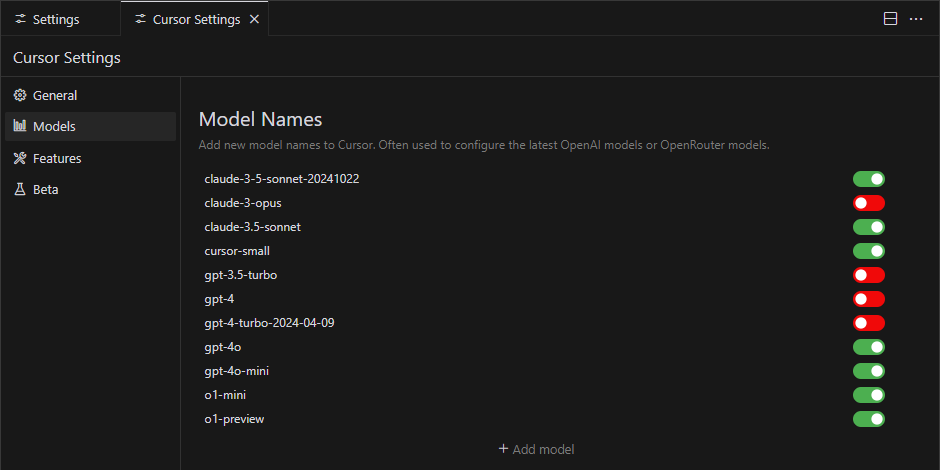Switch off the o1-mini model toggle
This screenshot has width=940, height=470.
click(869, 395)
